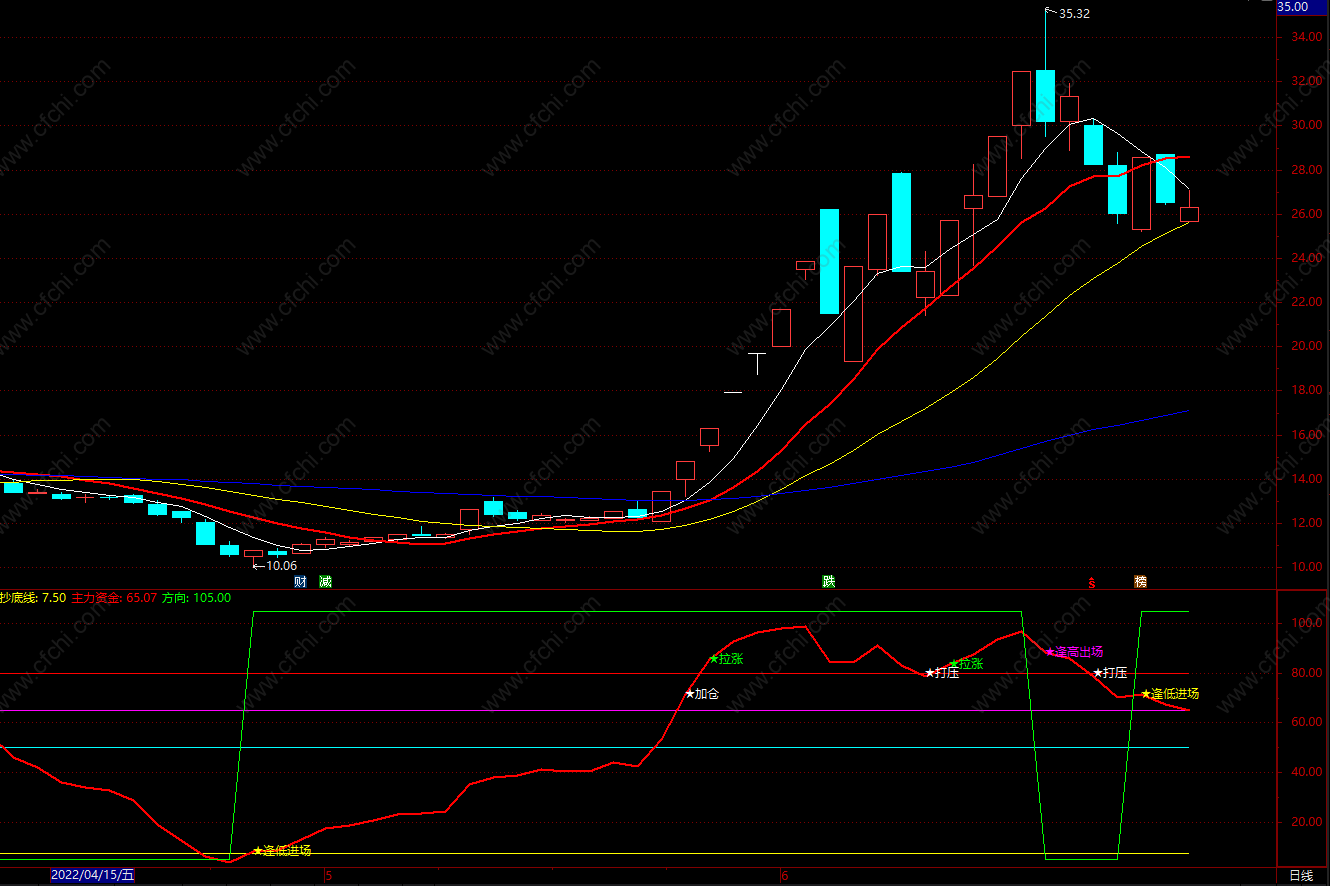This screenshot has height=886, width=1330.
Task: Click the last red candlestick on the right
Action: coord(1189,214)
